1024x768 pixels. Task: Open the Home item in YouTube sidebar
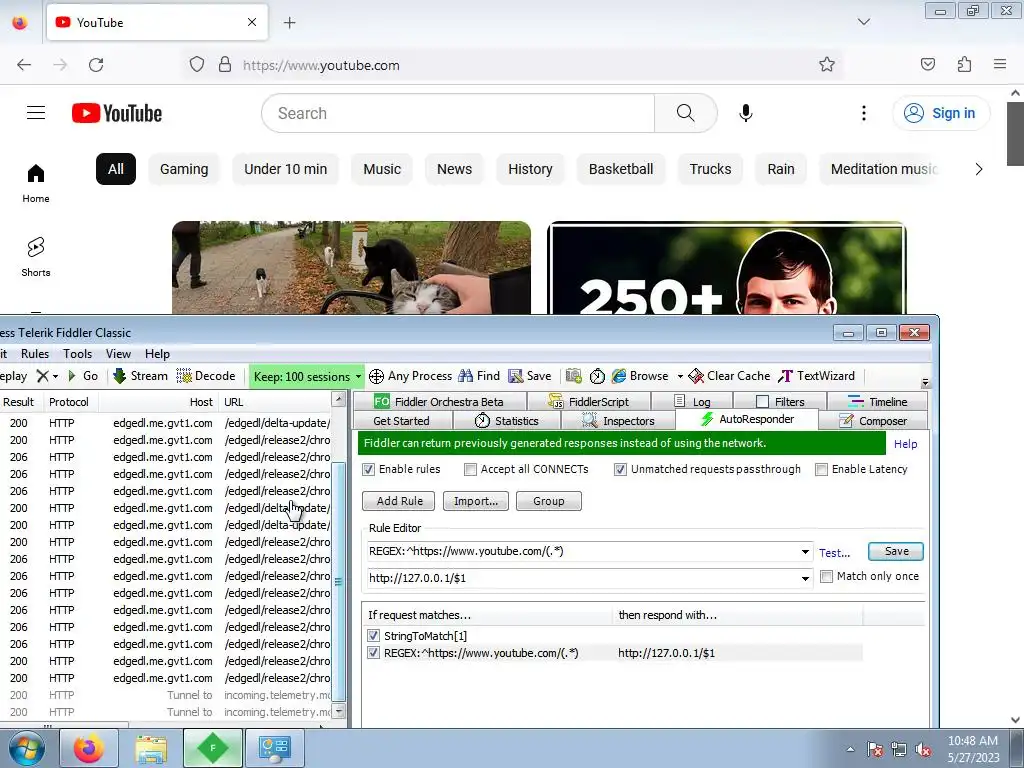[36, 184]
